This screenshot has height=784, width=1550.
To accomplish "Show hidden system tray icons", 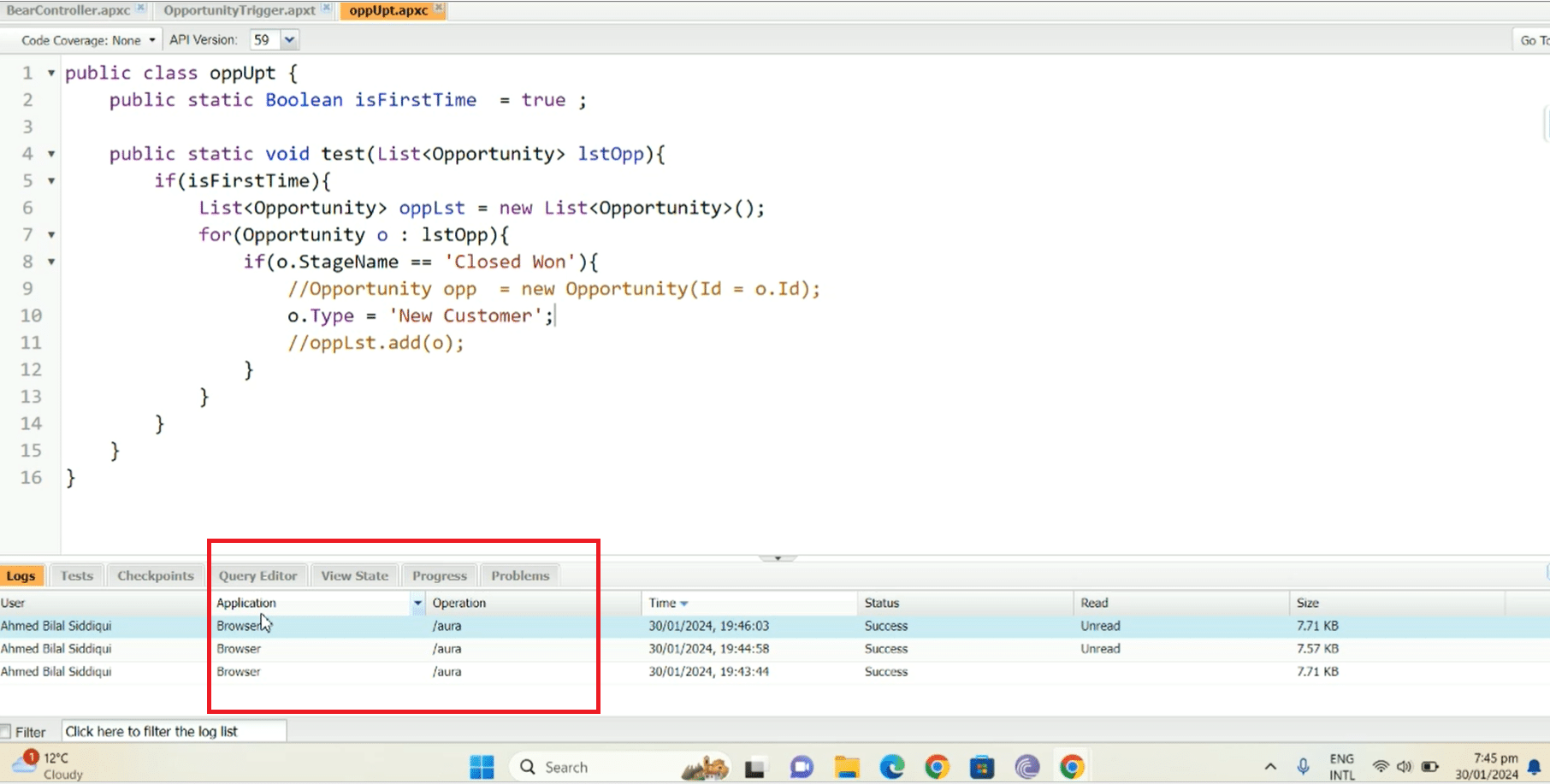I will tap(1270, 767).
